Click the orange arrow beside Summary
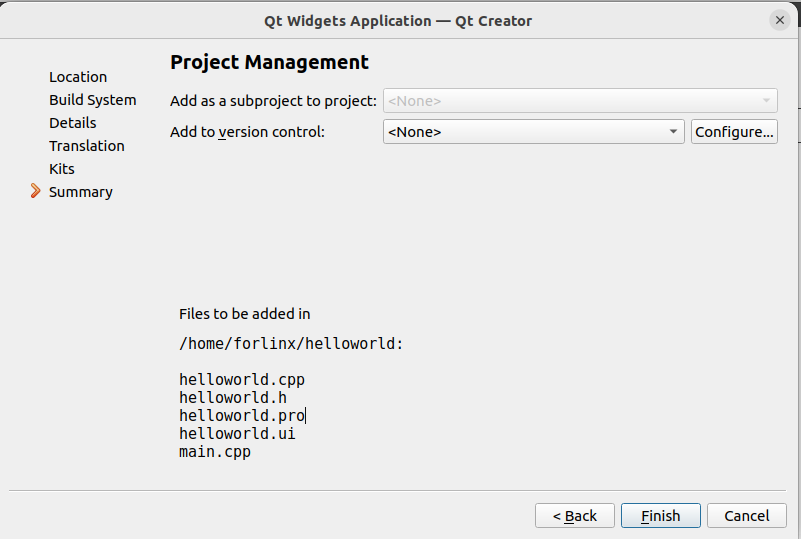Image resolution: width=801 pixels, height=539 pixels. click(x=36, y=191)
